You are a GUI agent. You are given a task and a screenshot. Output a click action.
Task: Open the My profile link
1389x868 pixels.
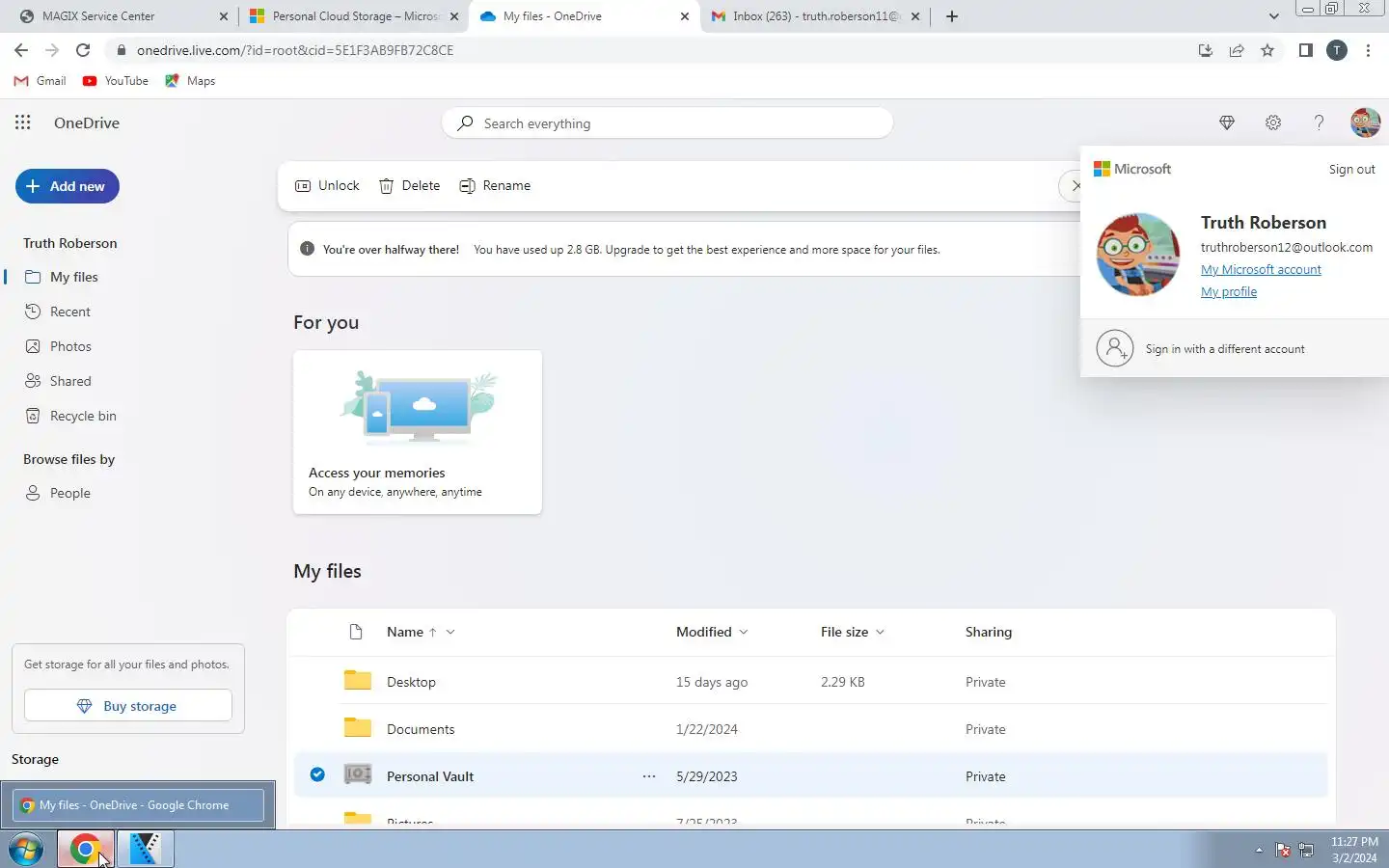tap(1229, 291)
